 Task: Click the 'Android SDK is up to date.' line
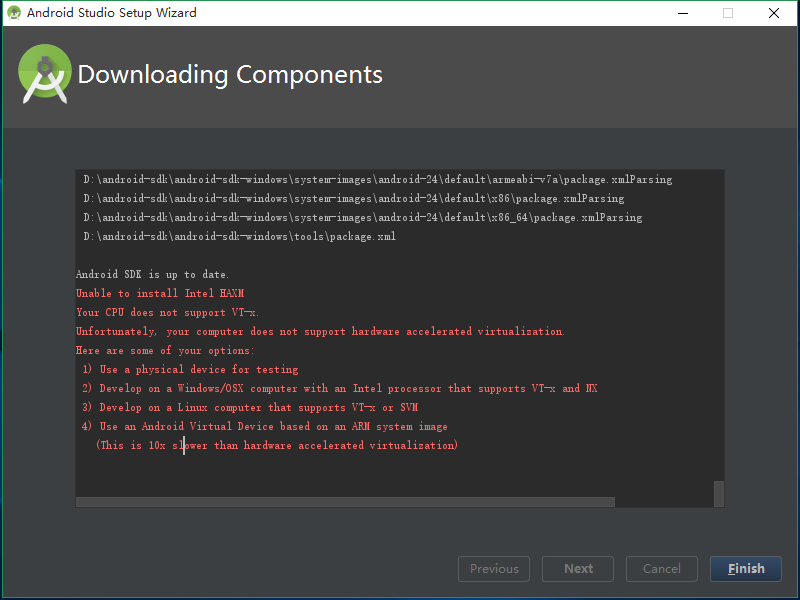pos(152,274)
